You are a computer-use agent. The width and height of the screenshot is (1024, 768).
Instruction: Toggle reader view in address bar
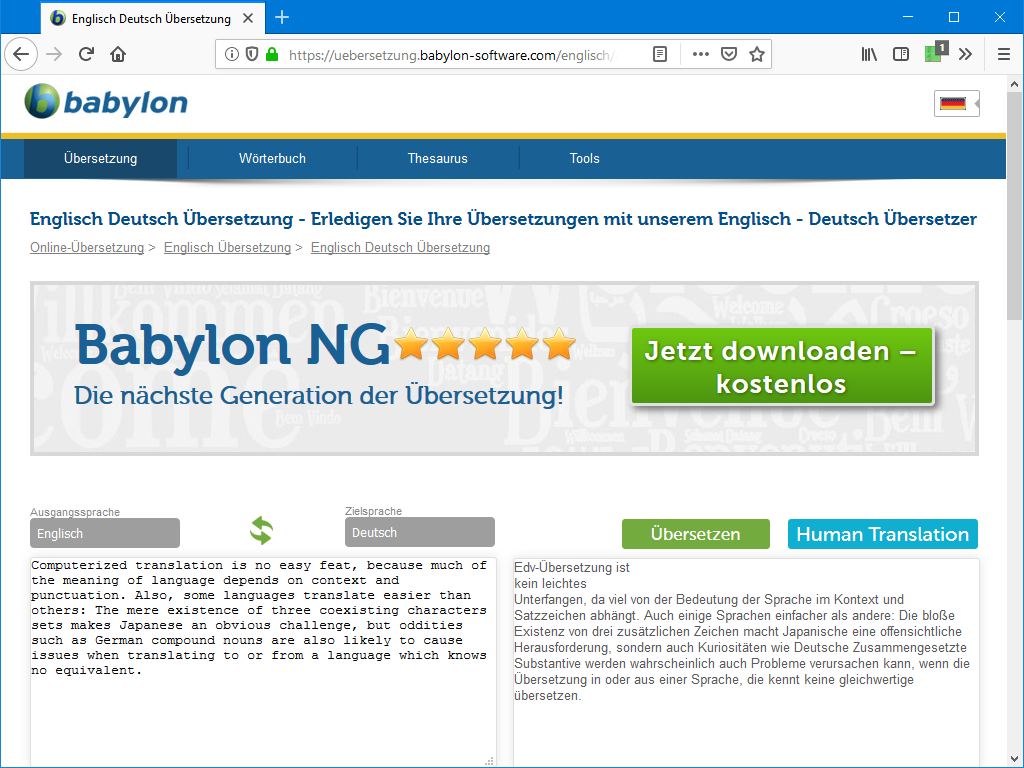(660, 54)
